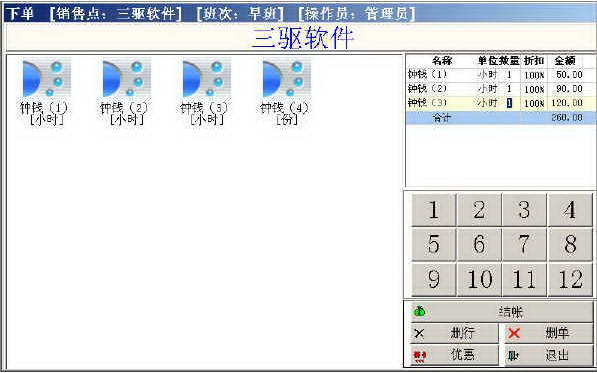Tap keypad button 5
The width and height of the screenshot is (597, 373).
434,244
